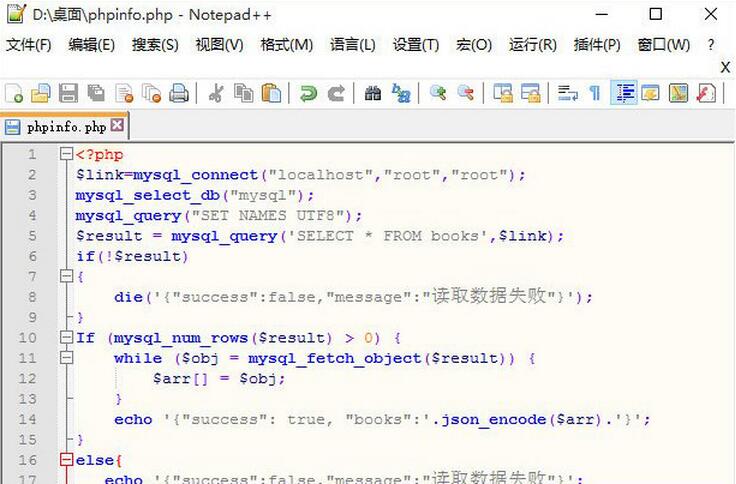The height and width of the screenshot is (484, 736).
Task: Click the Open file folder icon
Action: pyautogui.click(x=41, y=93)
